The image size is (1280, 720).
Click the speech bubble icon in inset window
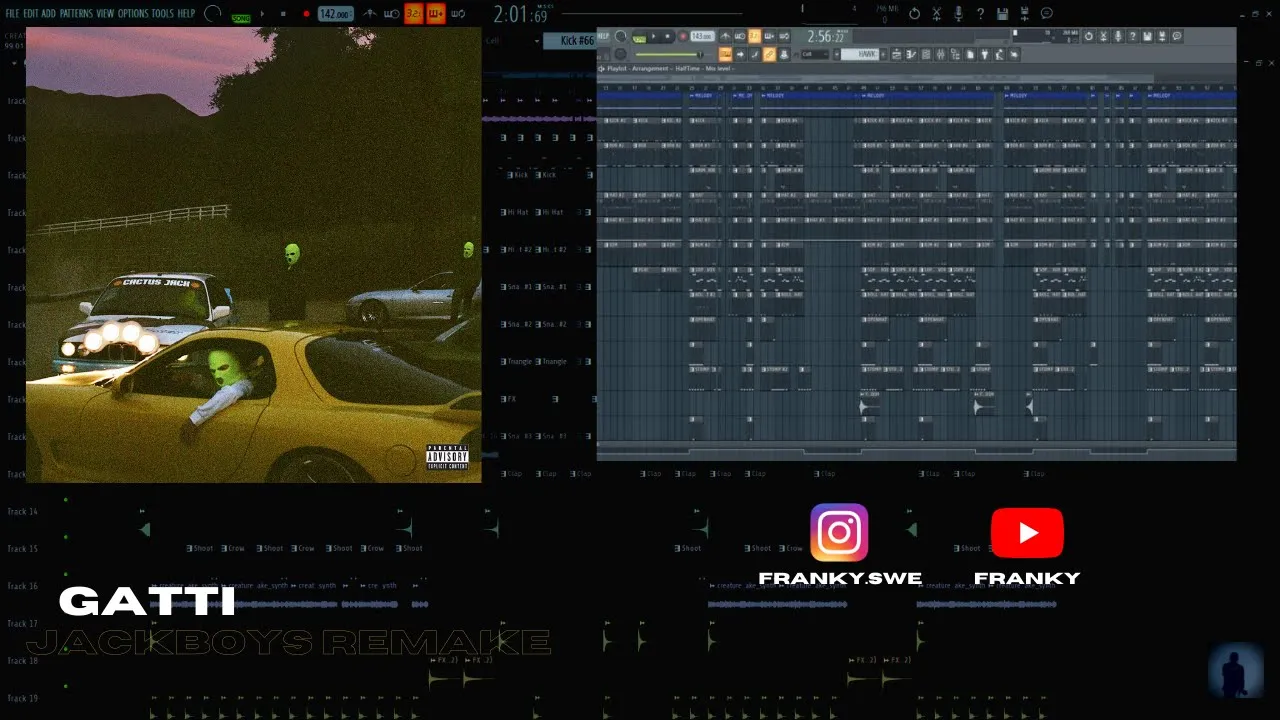coord(1176,36)
